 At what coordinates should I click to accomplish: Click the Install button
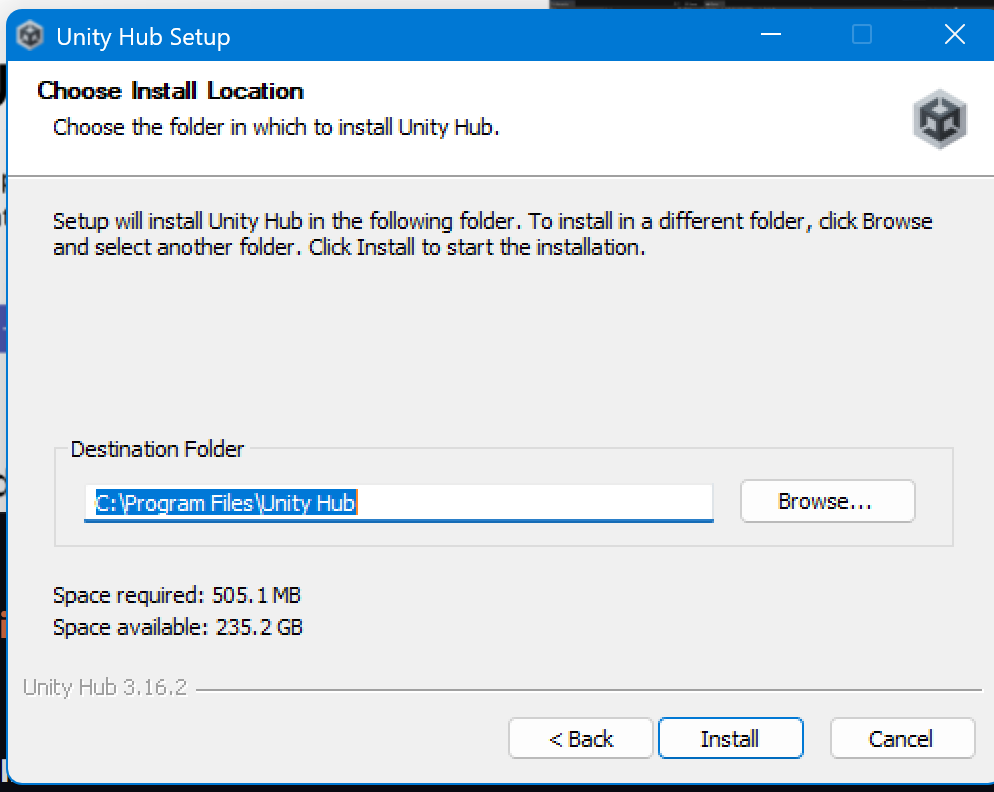pos(730,738)
